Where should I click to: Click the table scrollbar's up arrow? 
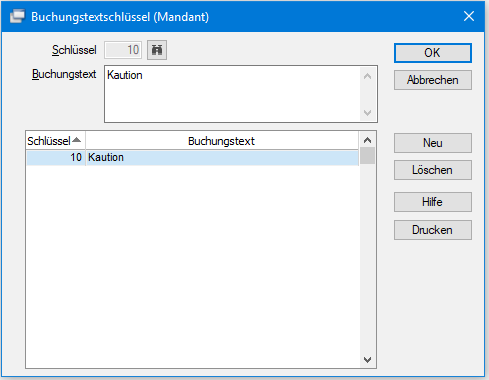(x=368, y=140)
